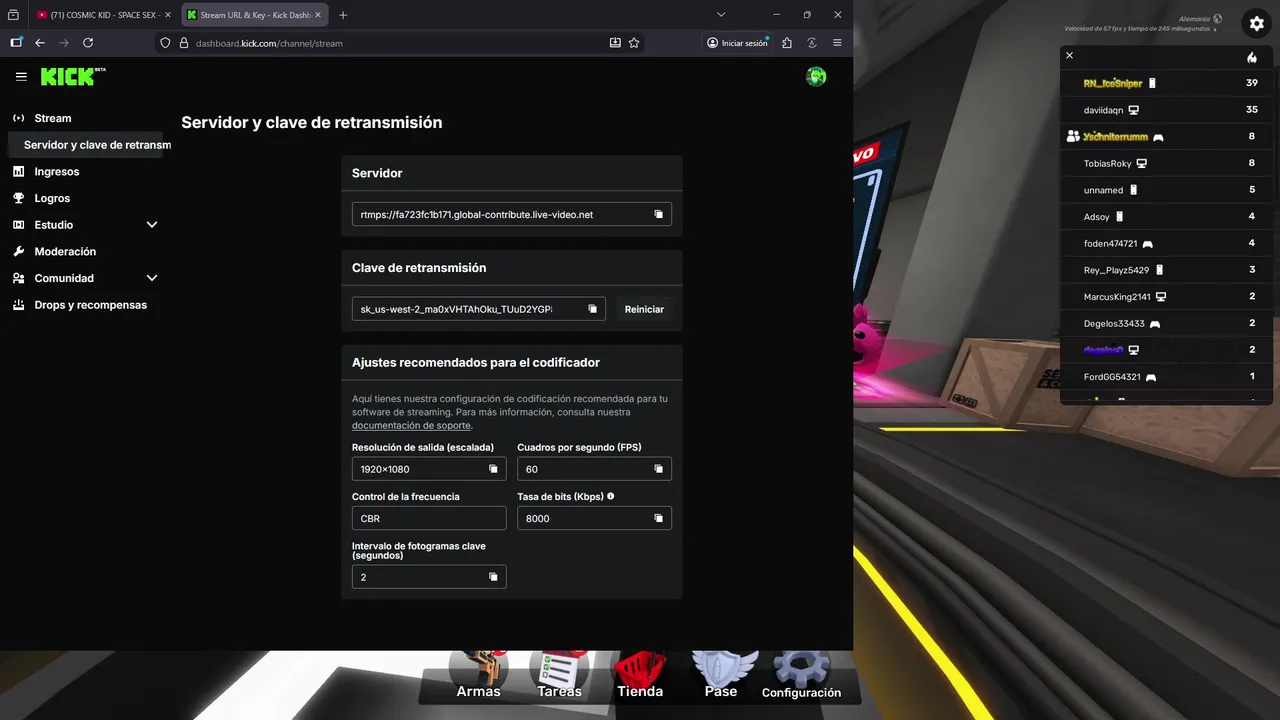The width and height of the screenshot is (1280, 720).
Task: Select player Degelos33433 in leaderboard
Action: tap(1165, 323)
